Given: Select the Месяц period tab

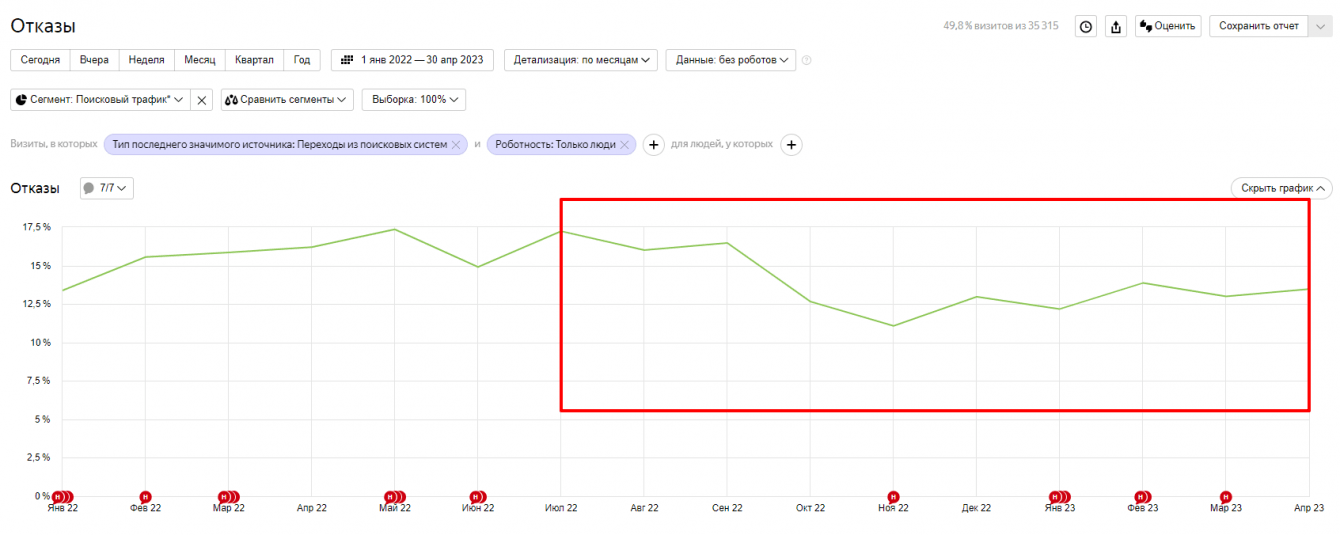Looking at the screenshot, I should [200, 60].
